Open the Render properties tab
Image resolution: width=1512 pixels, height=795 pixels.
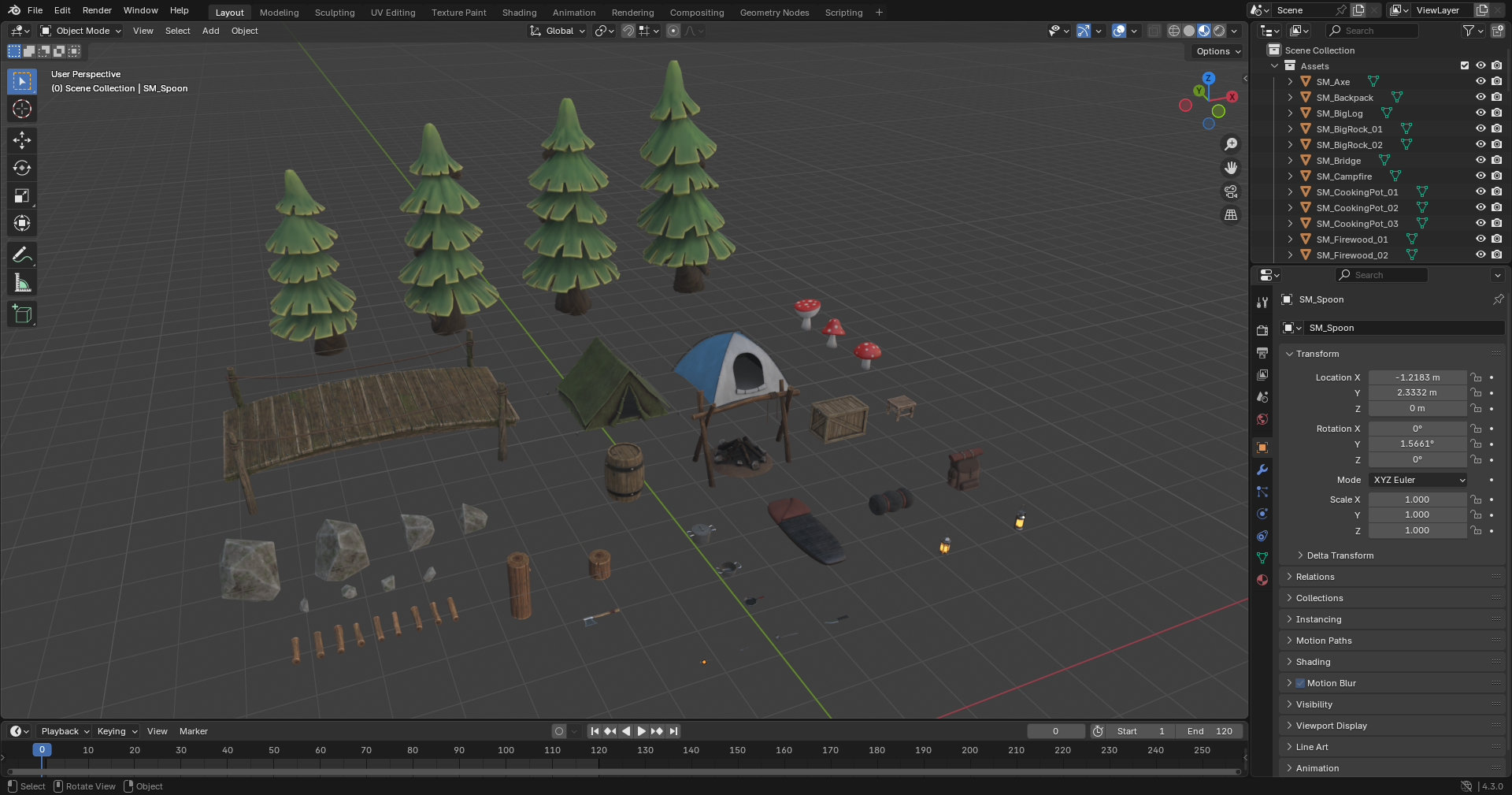click(x=1262, y=331)
